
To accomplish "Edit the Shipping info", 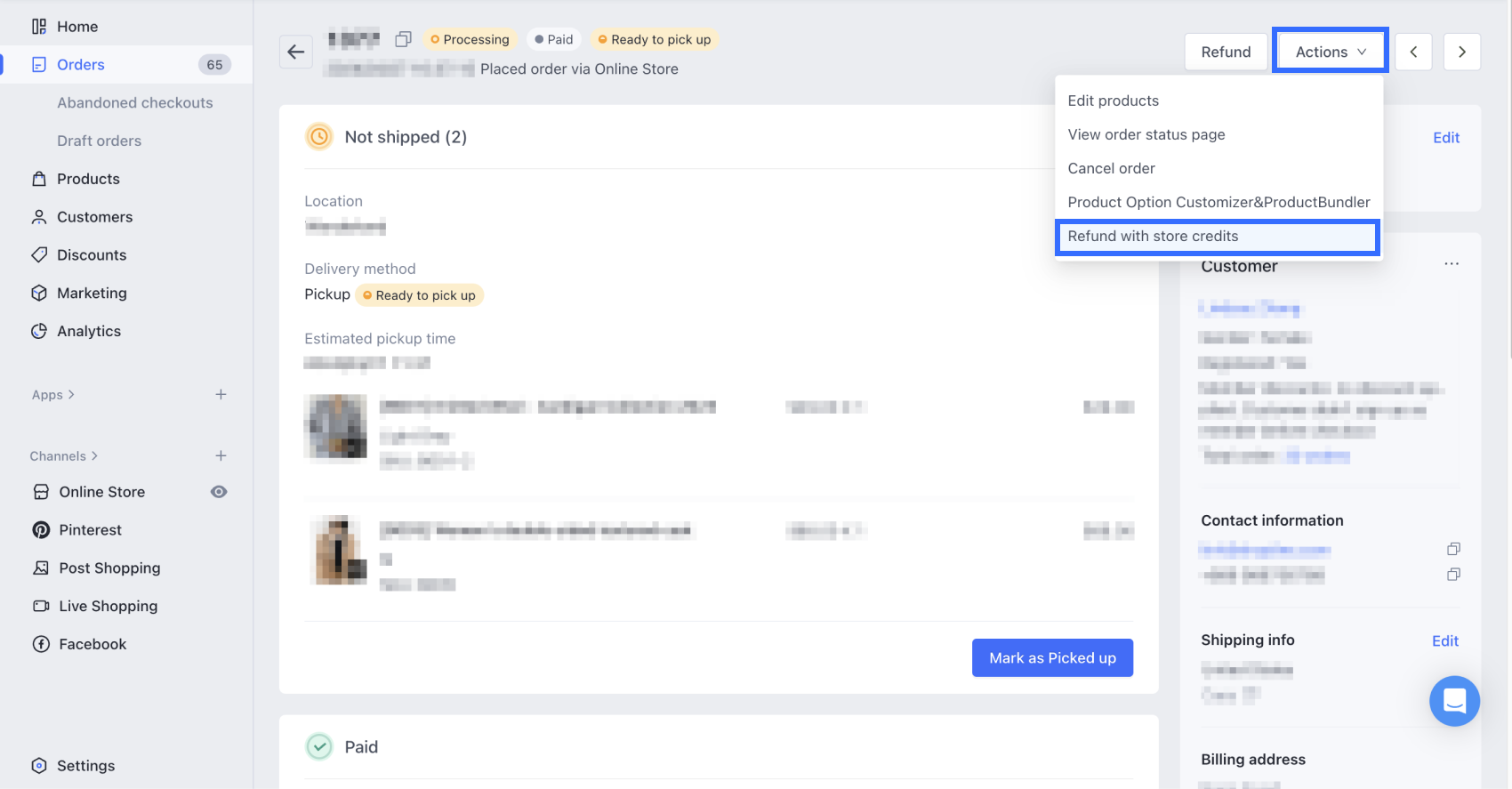I will click(1444, 640).
